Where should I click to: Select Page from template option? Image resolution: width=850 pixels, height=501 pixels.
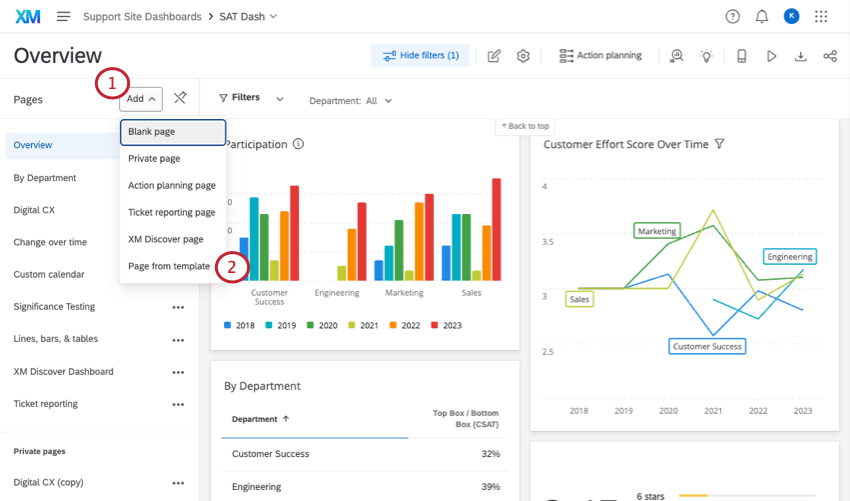point(169,267)
